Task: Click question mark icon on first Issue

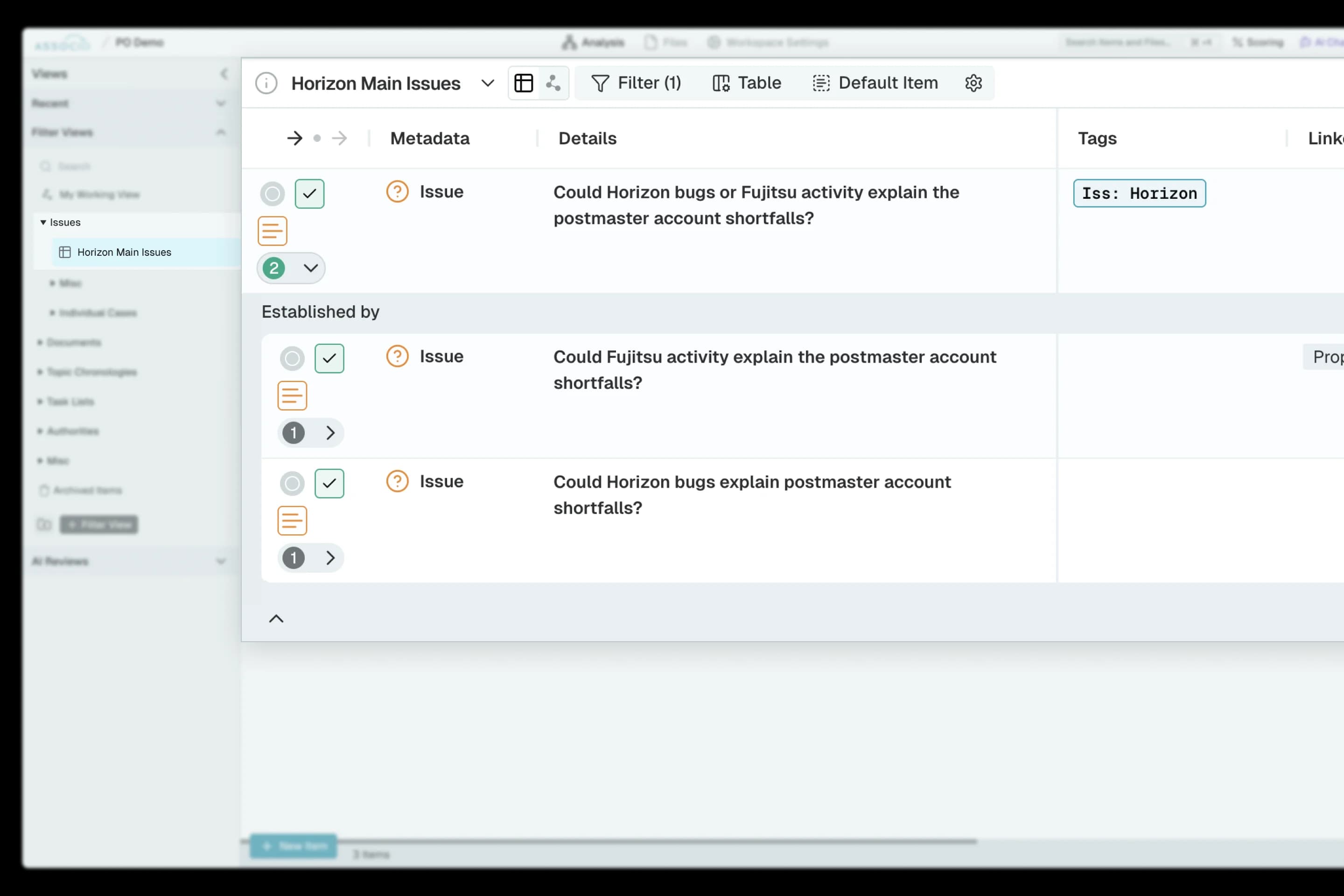Action: pyautogui.click(x=397, y=192)
